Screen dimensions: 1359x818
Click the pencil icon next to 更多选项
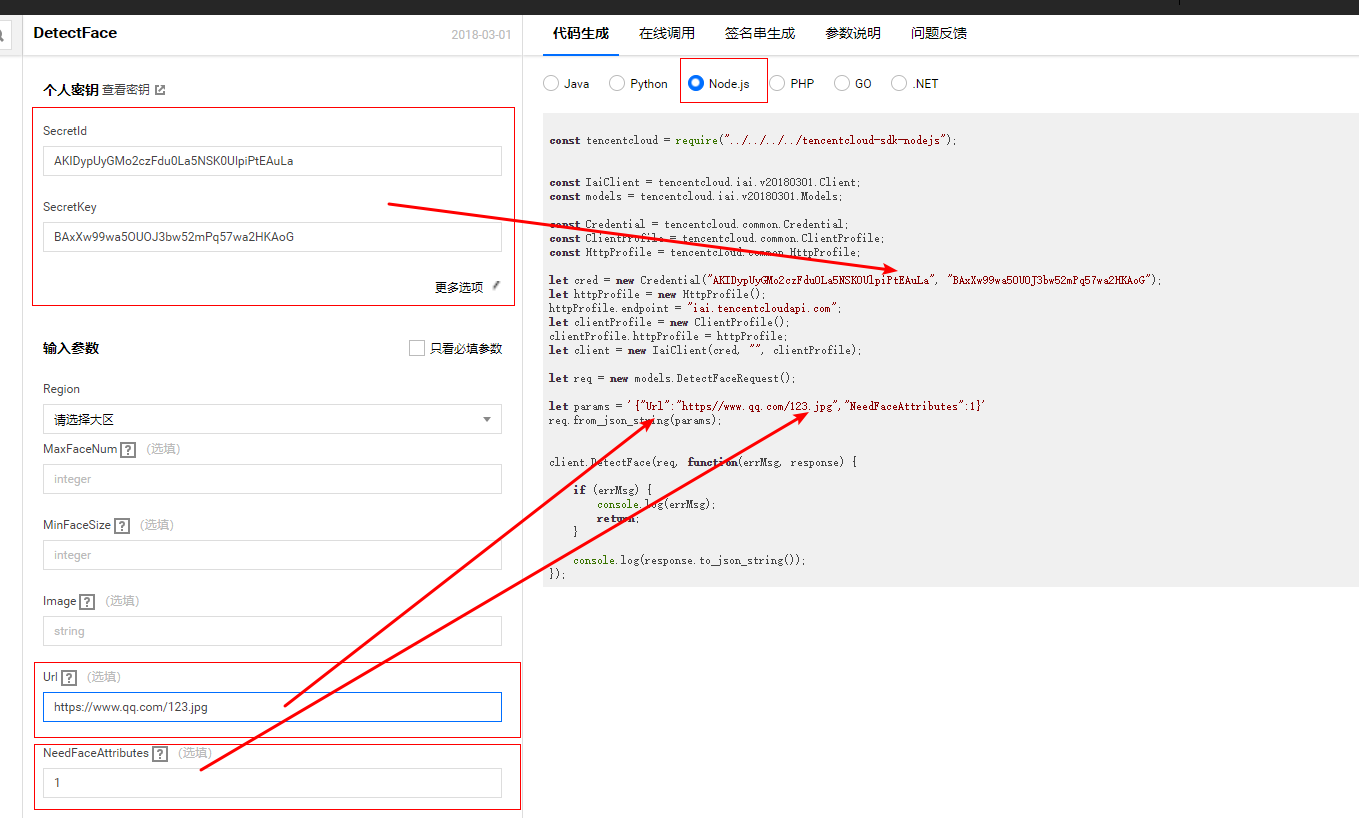[496, 286]
